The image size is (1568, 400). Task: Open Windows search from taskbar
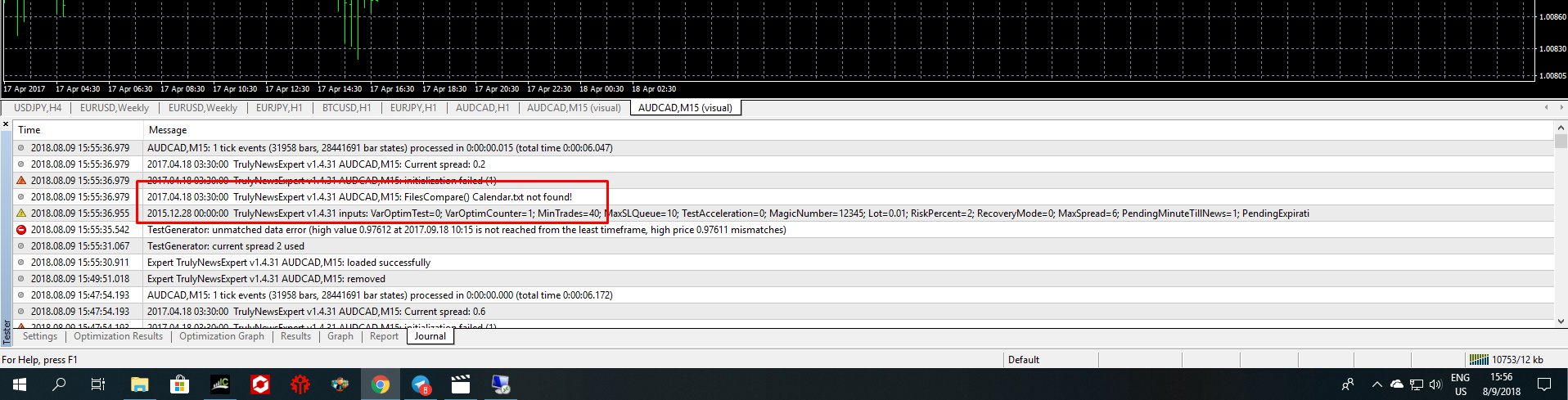click(x=59, y=384)
